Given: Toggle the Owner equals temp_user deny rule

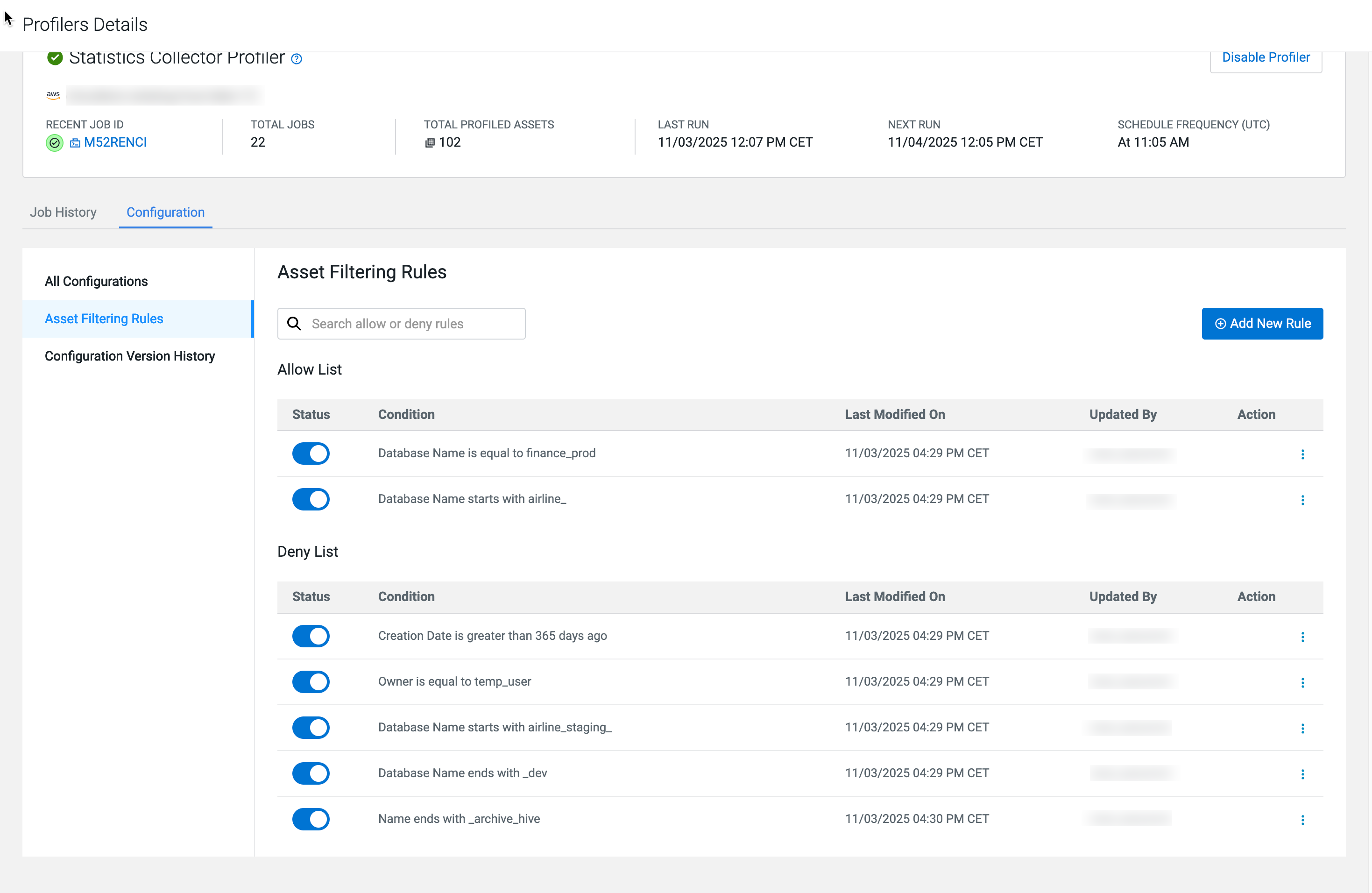Looking at the screenshot, I should (x=311, y=682).
